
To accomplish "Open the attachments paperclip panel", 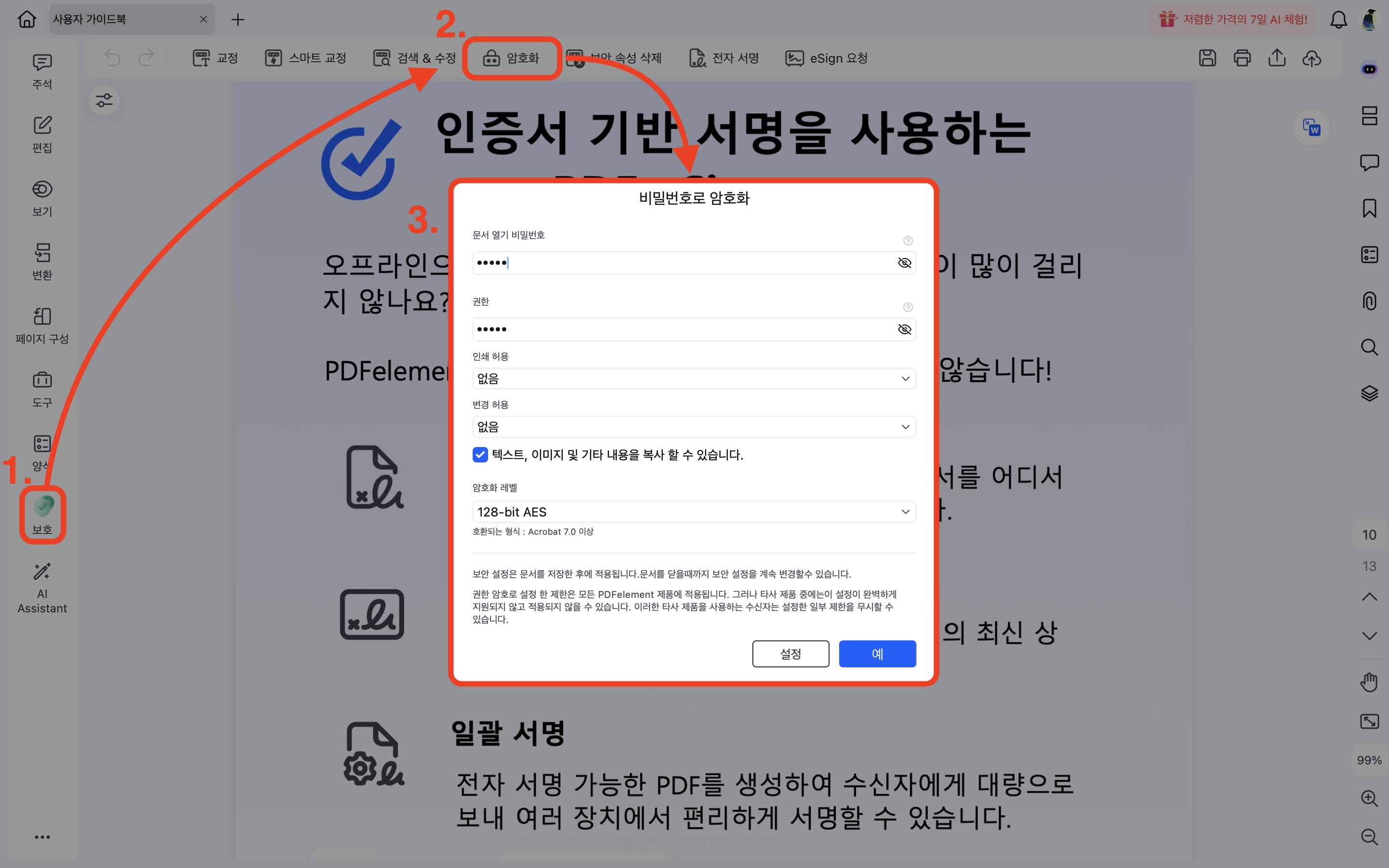I will [1369, 301].
